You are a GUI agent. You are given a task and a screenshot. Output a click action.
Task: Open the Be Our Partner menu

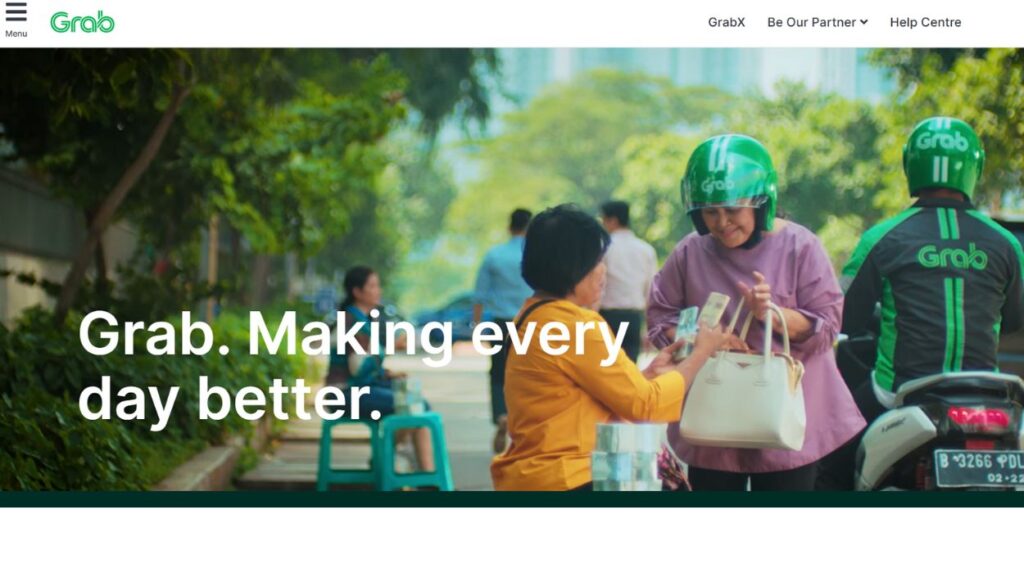pos(817,22)
